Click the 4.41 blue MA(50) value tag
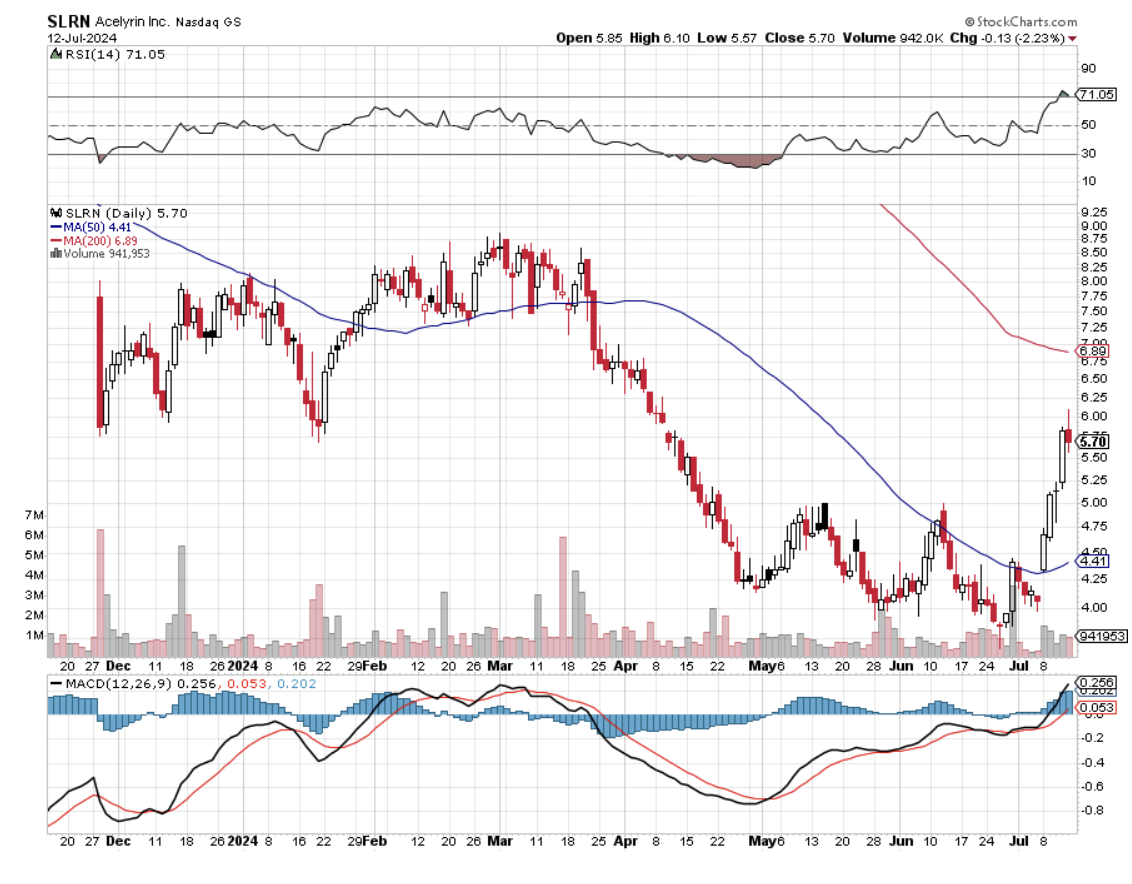Image resolution: width=1132 pixels, height=884 pixels. point(1094,561)
